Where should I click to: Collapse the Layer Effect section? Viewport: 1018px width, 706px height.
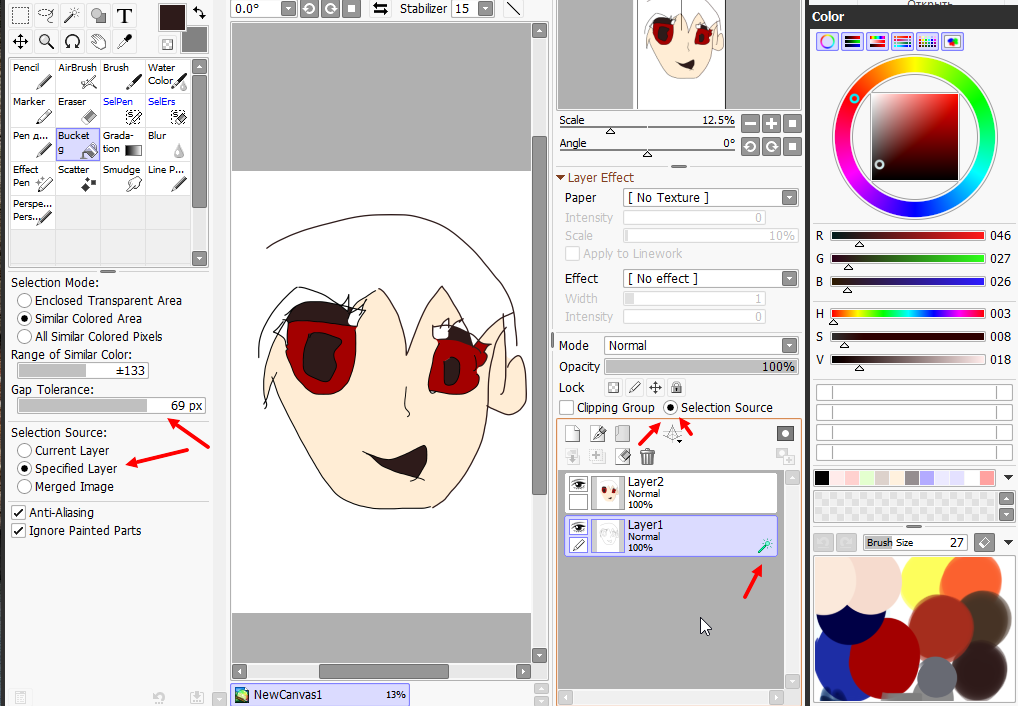560,177
